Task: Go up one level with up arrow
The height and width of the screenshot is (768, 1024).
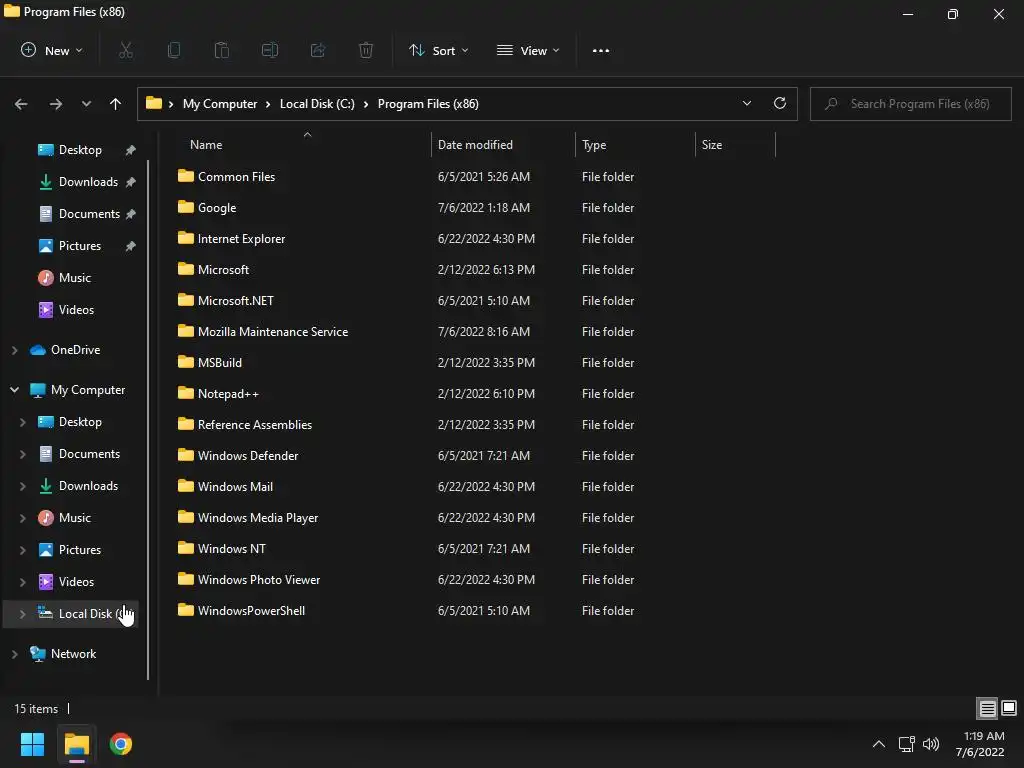Action: click(116, 104)
